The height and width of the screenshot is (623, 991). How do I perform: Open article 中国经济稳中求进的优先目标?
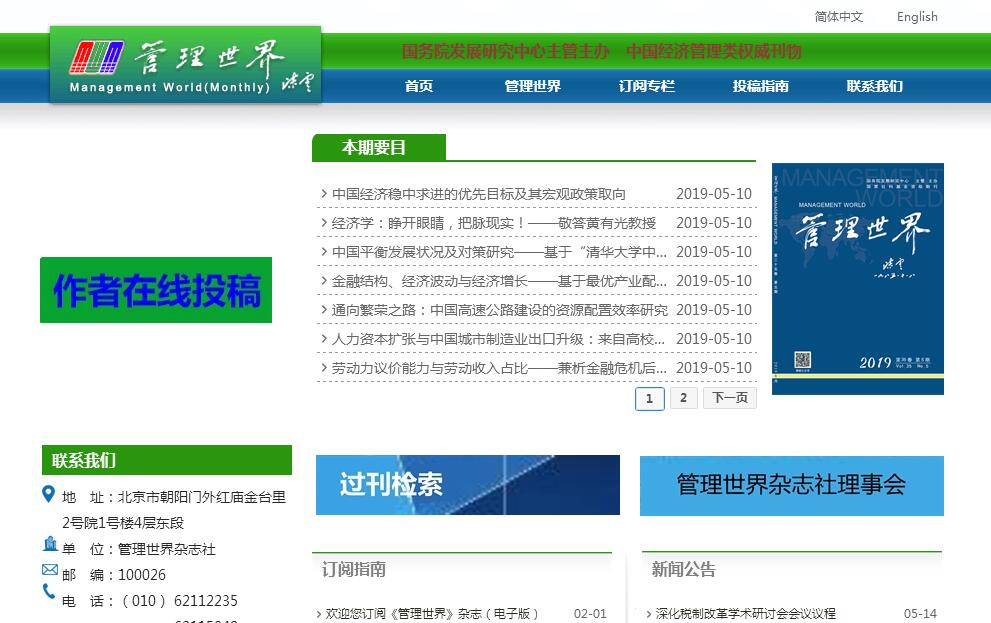(x=479, y=194)
